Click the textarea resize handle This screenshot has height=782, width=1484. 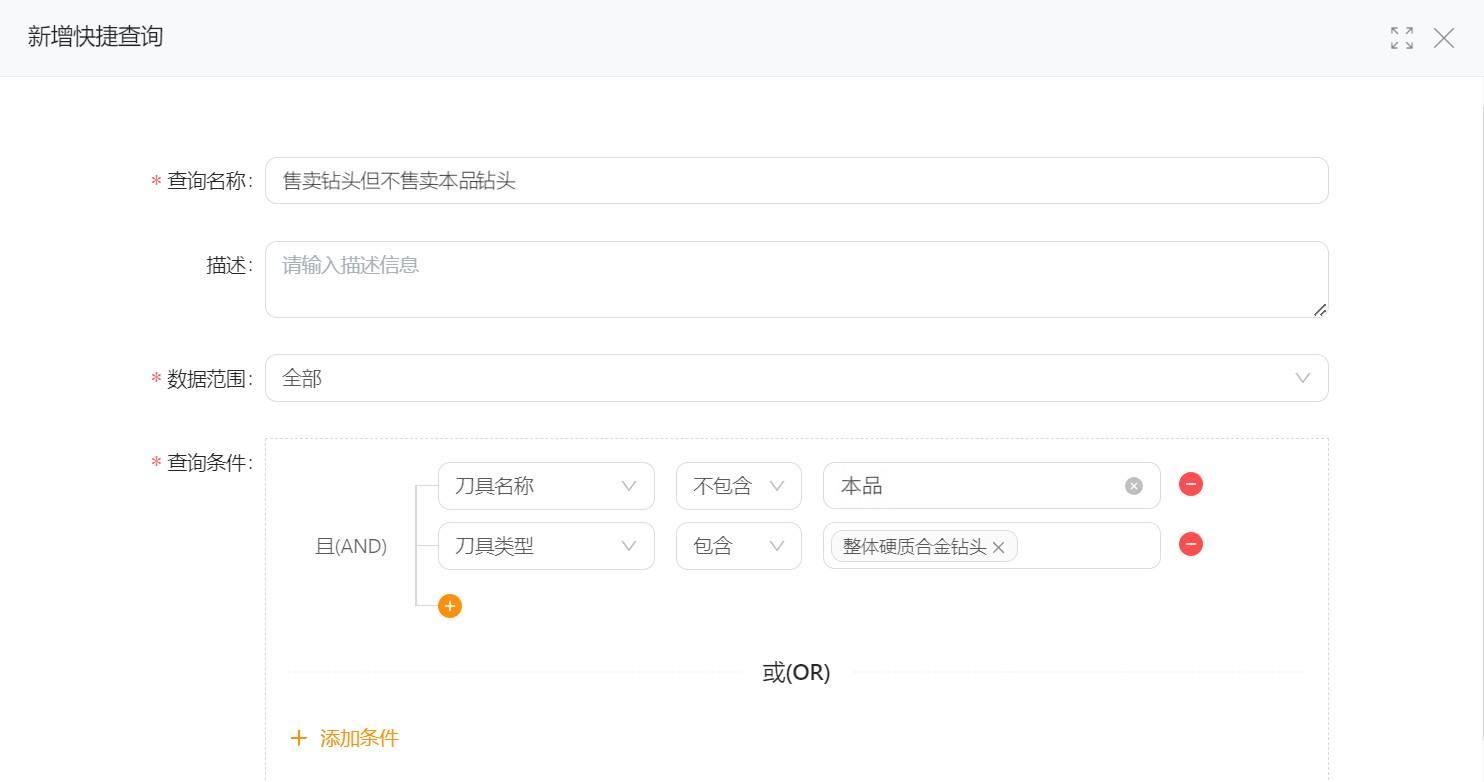pos(1320,313)
